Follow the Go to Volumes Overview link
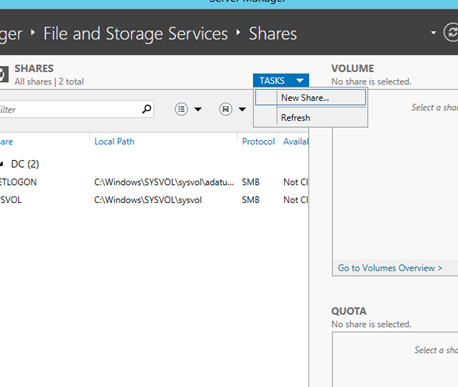This screenshot has height=387, width=458. click(390, 268)
